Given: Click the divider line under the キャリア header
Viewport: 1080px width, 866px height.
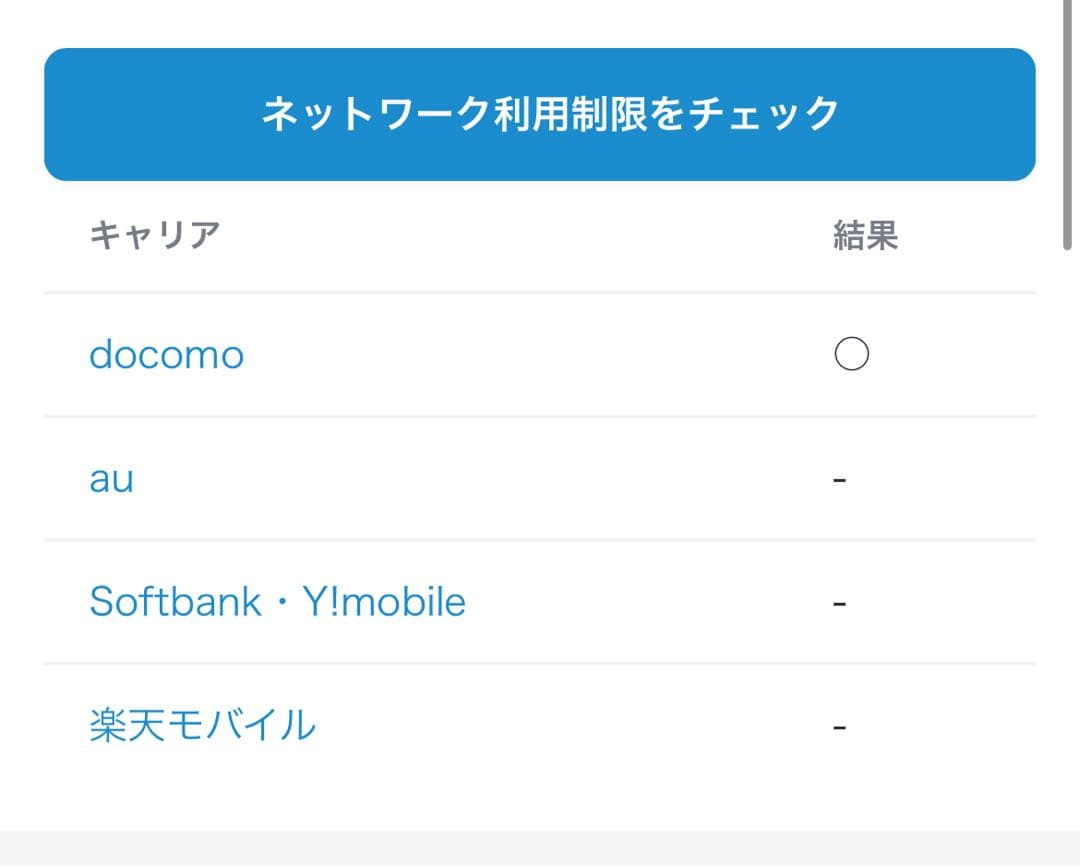Looking at the screenshot, I should click(540, 293).
